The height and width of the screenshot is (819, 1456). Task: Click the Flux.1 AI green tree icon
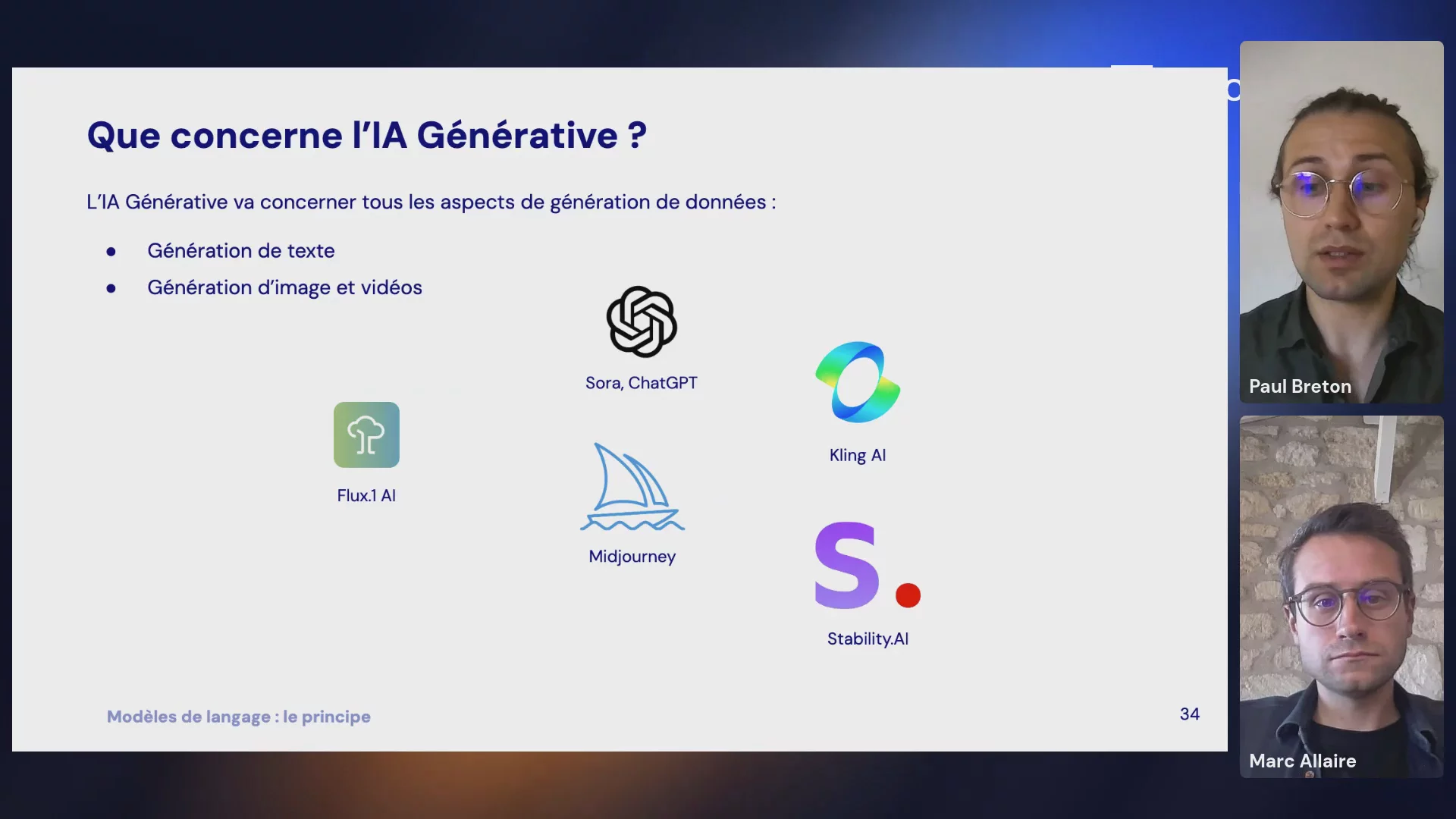pos(366,435)
